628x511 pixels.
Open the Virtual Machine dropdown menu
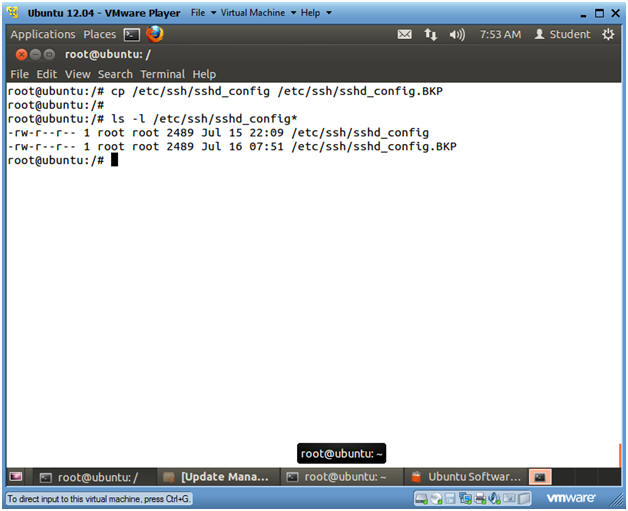coord(258,13)
